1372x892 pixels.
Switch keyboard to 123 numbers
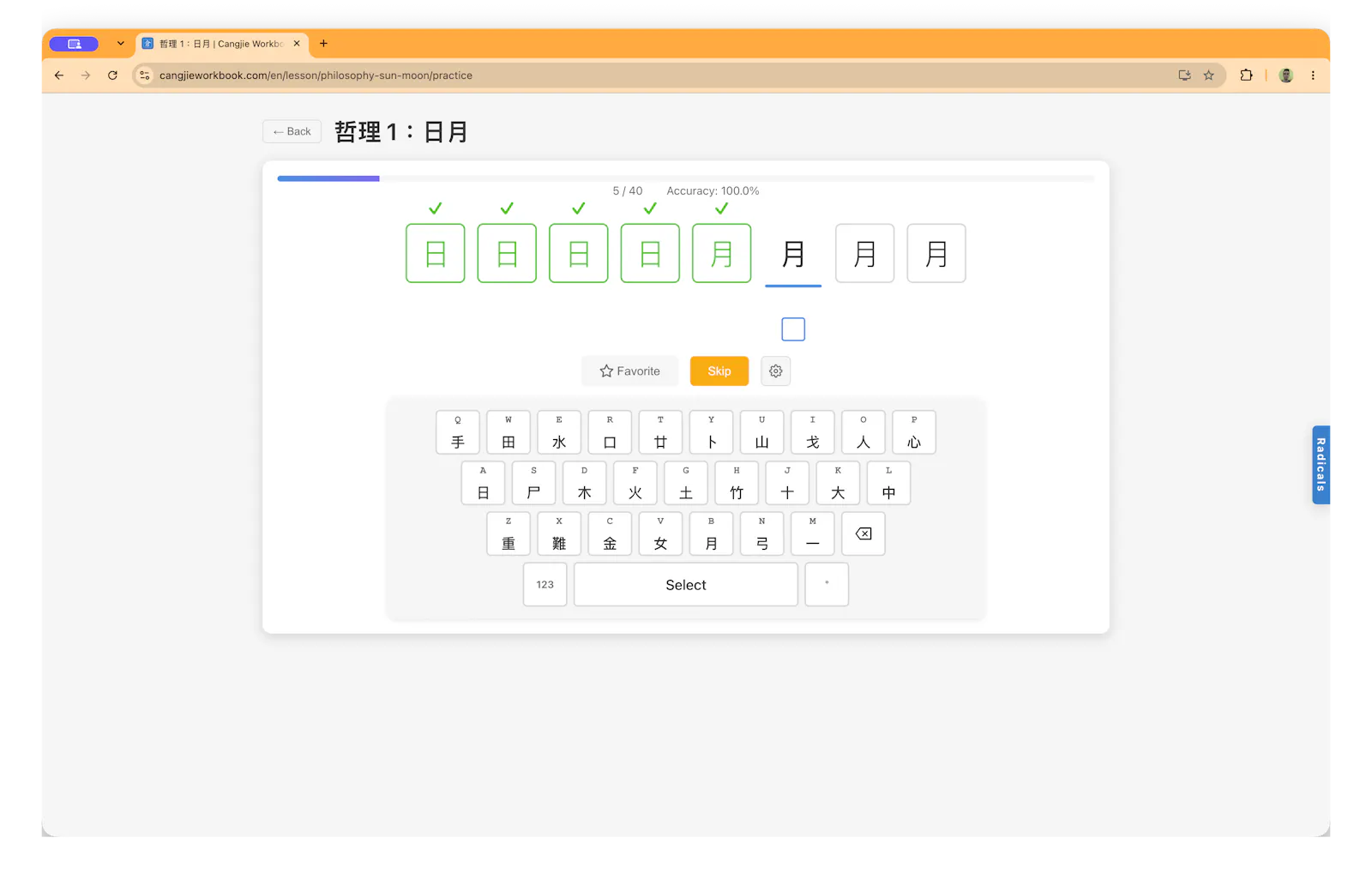(545, 584)
